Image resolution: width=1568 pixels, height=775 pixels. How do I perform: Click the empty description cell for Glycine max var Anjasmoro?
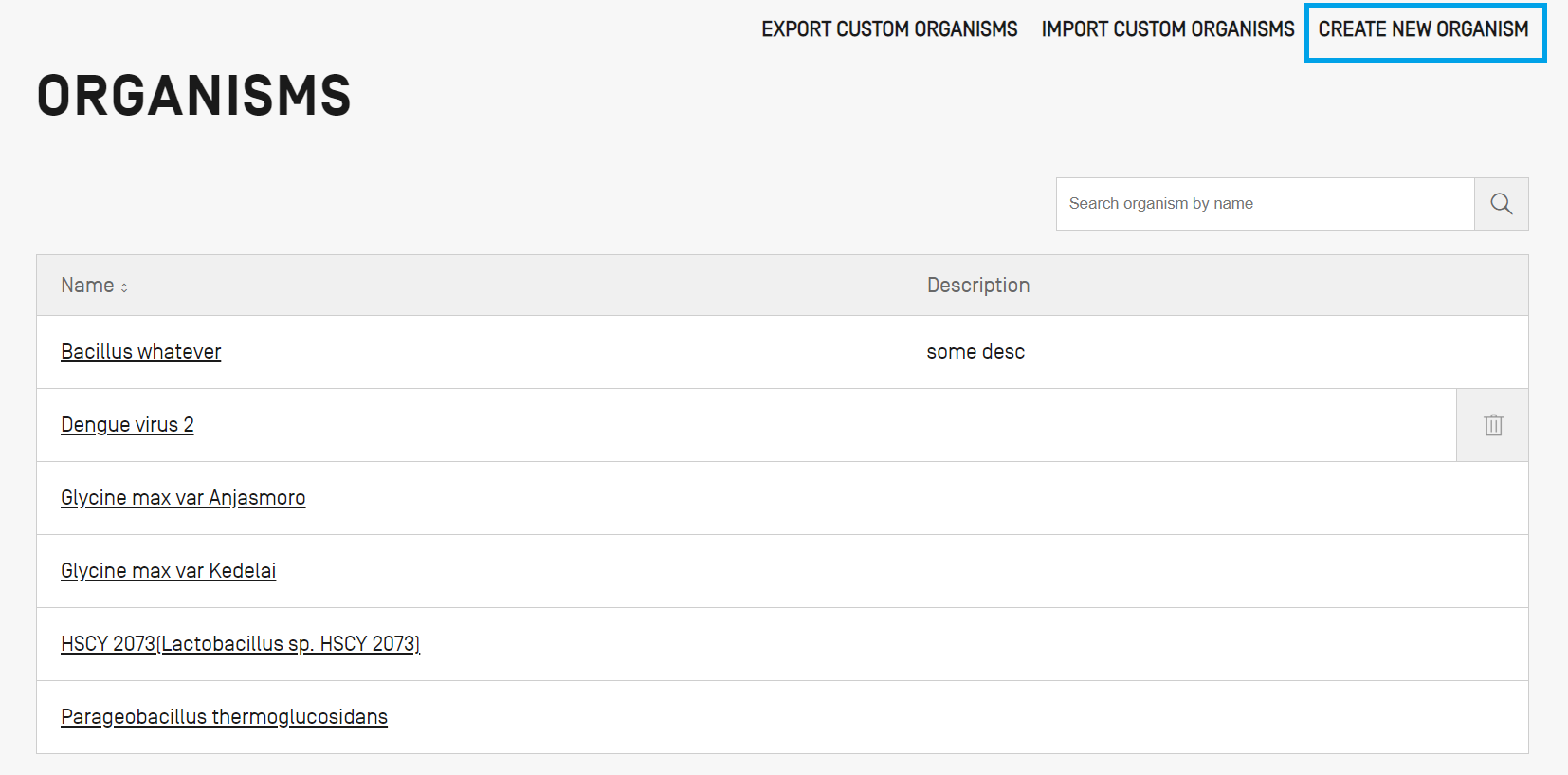[1213, 498]
